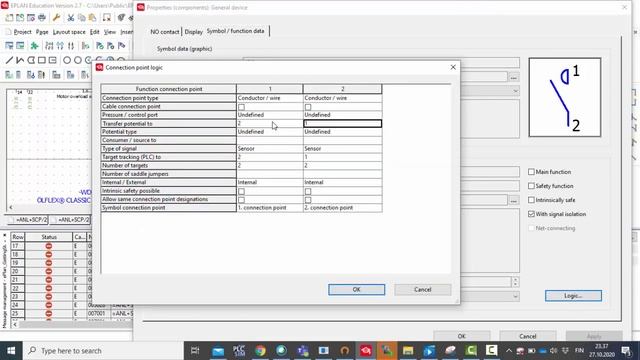Open the notification center icon
Viewport: 640px width, 360px height.
point(626,351)
